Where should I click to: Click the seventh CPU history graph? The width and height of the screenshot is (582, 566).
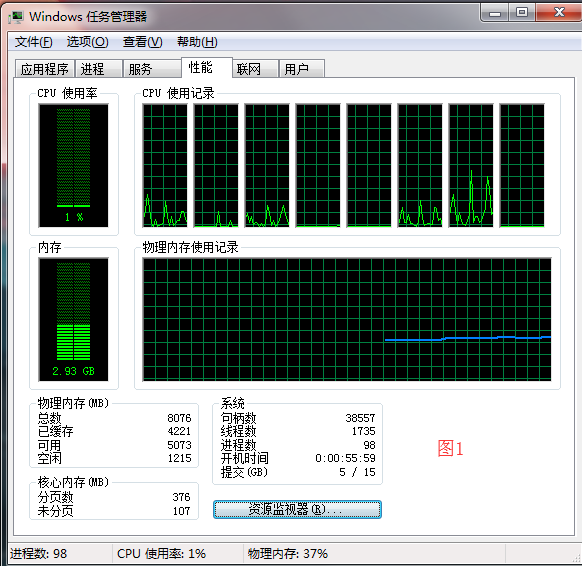tap(471, 166)
